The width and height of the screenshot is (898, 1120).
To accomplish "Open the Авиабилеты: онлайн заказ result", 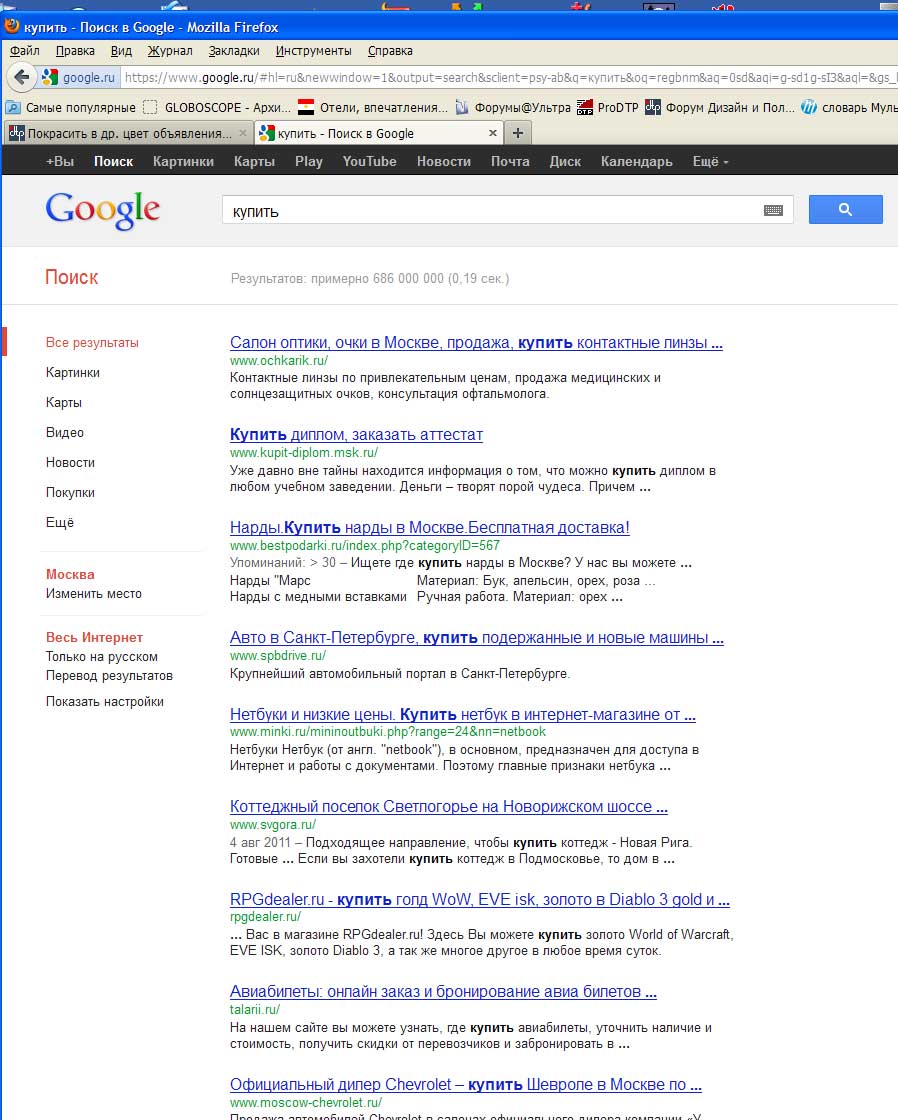I will click(x=443, y=991).
